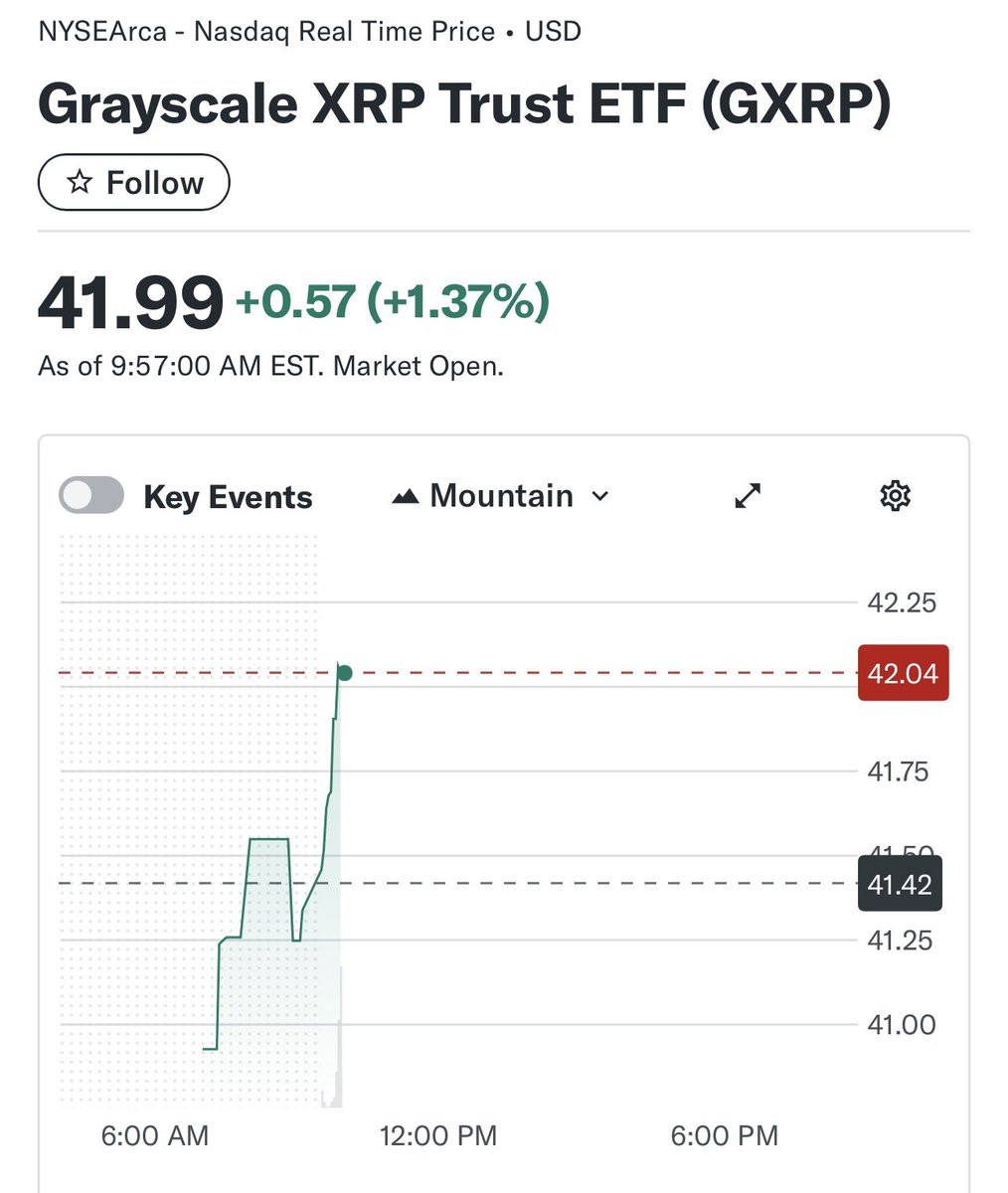Expand chart to fullscreen with arrows icon

point(748,495)
